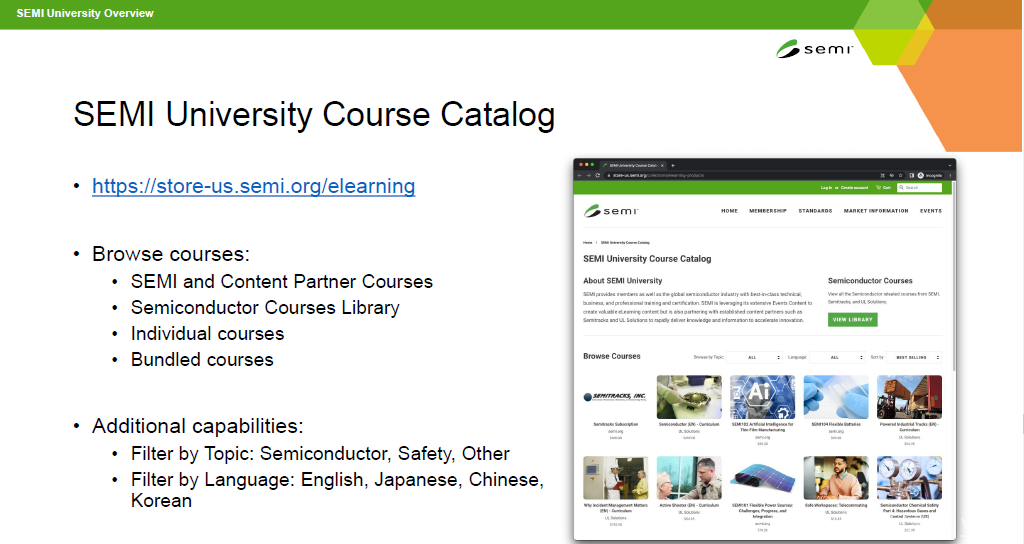Open the Why Incident Management Matters course image

pyautogui.click(x=615, y=477)
